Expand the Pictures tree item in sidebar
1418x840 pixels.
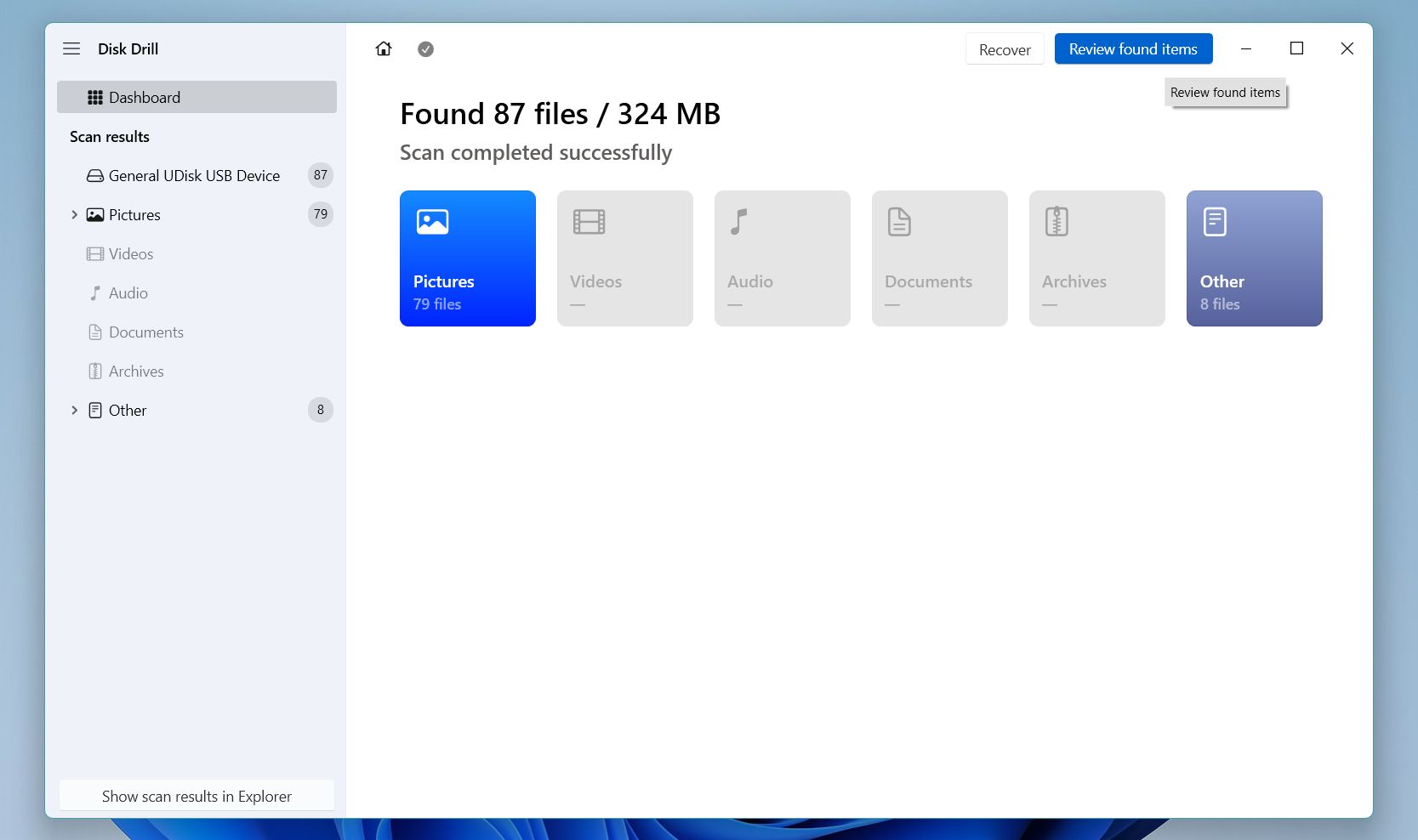75,215
